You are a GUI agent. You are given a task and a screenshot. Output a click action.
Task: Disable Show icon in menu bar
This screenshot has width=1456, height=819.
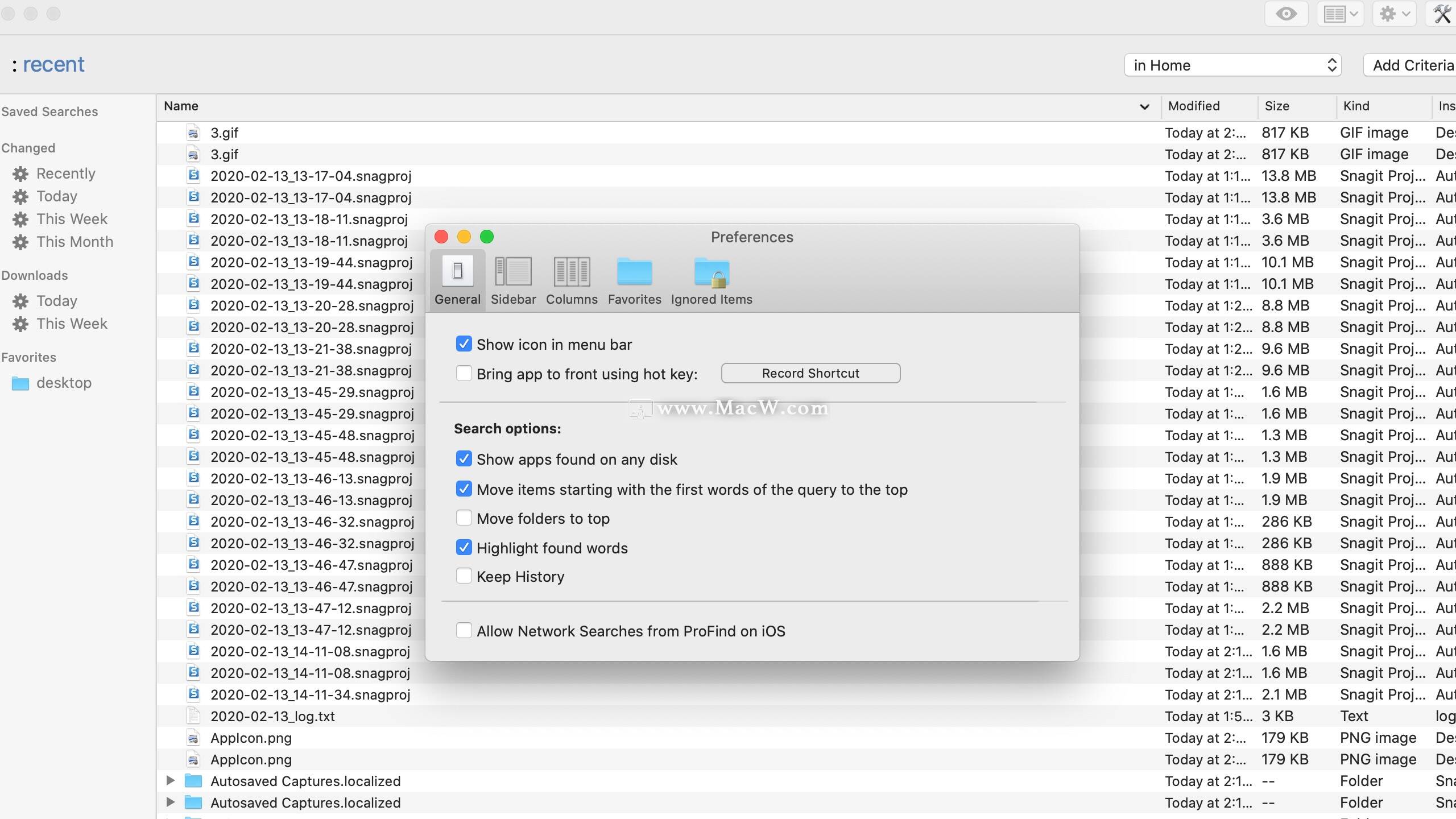[x=464, y=344]
